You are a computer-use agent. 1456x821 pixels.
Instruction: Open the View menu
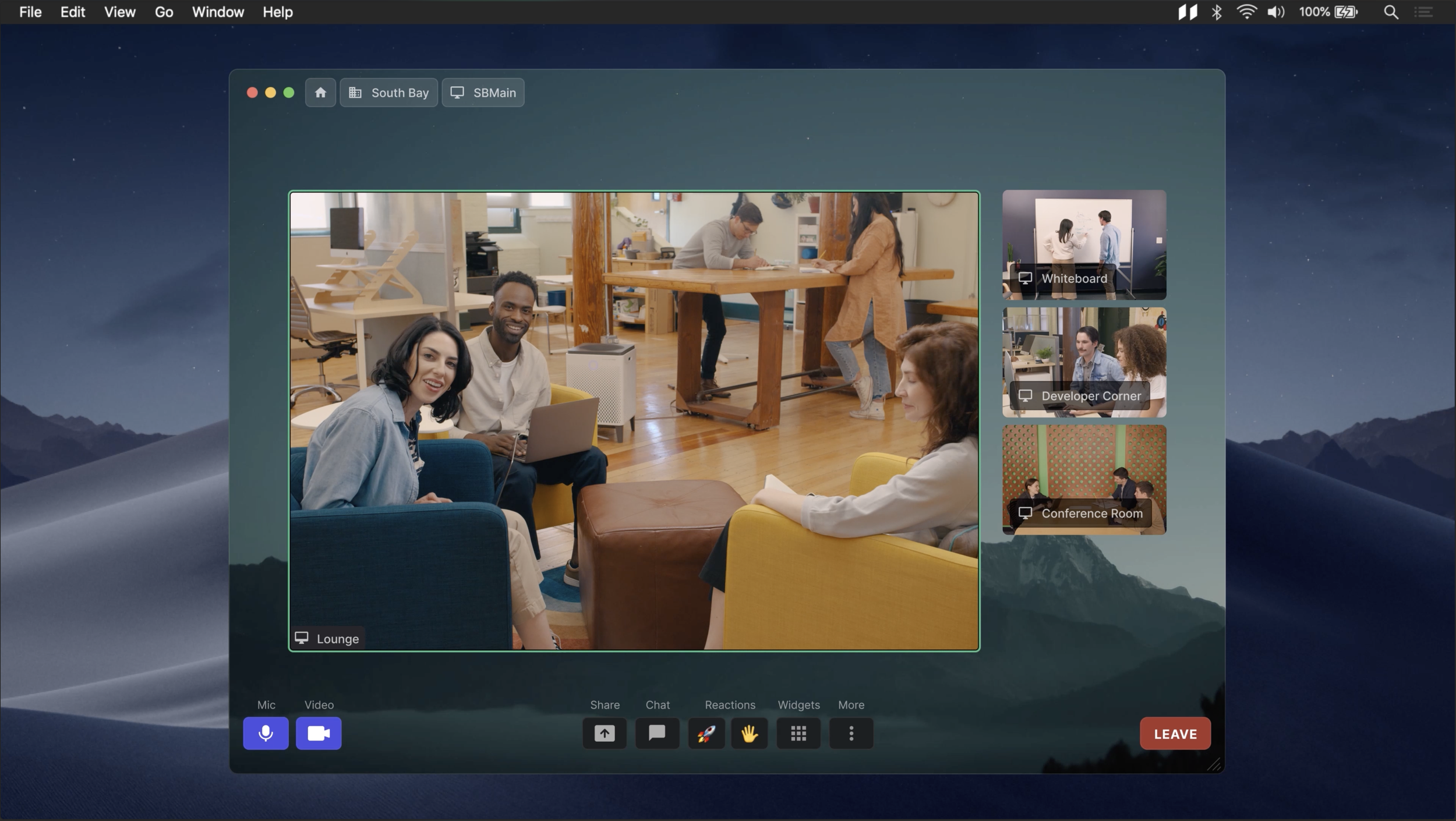(x=119, y=12)
